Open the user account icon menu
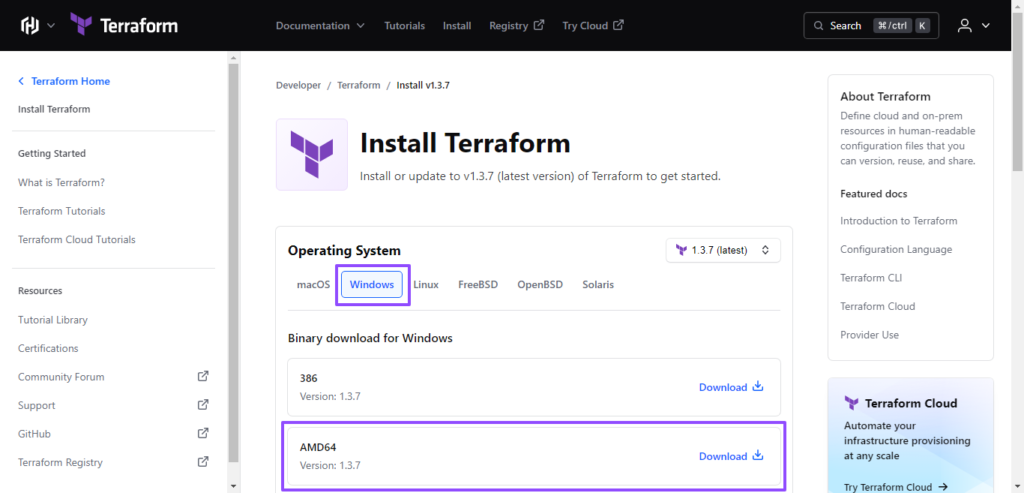Image resolution: width=1024 pixels, height=493 pixels. tap(965, 25)
